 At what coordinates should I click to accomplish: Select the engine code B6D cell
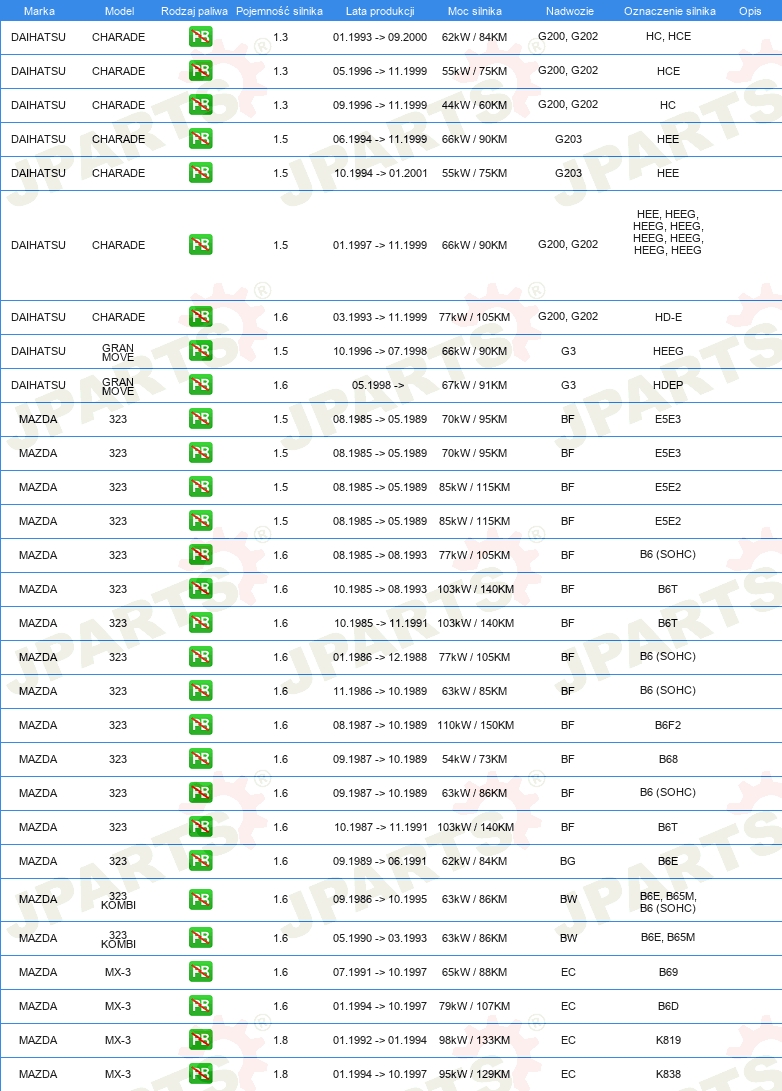[x=668, y=1007]
